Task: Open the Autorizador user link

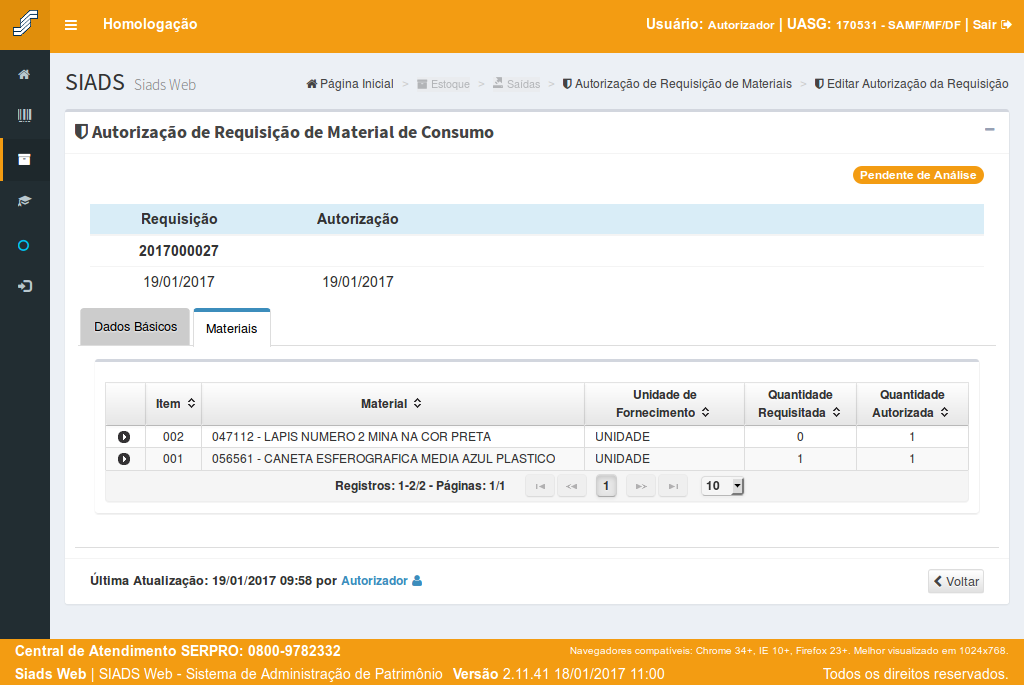Action: pyautogui.click(x=381, y=581)
